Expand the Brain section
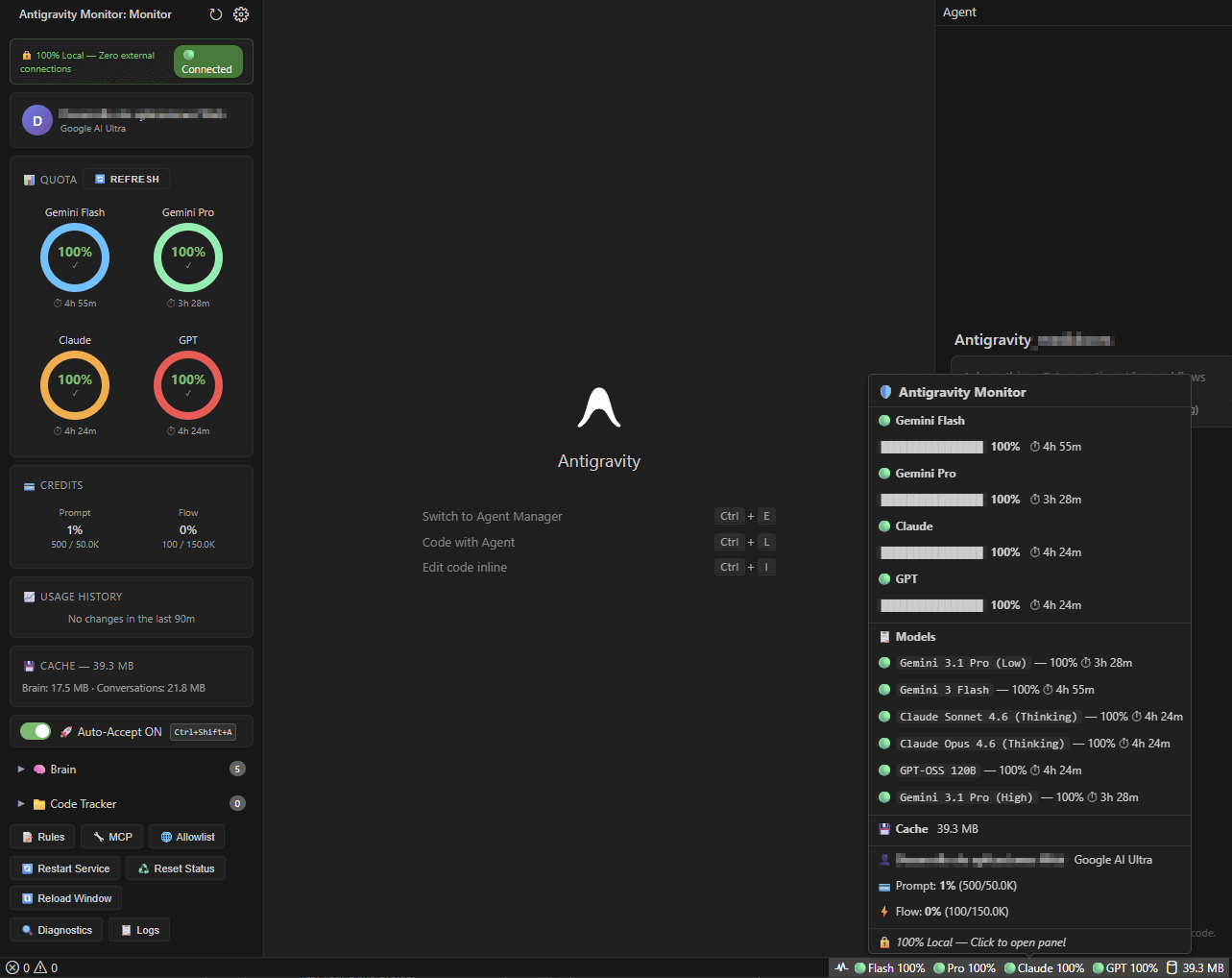The height and width of the screenshot is (978, 1232). click(x=21, y=769)
